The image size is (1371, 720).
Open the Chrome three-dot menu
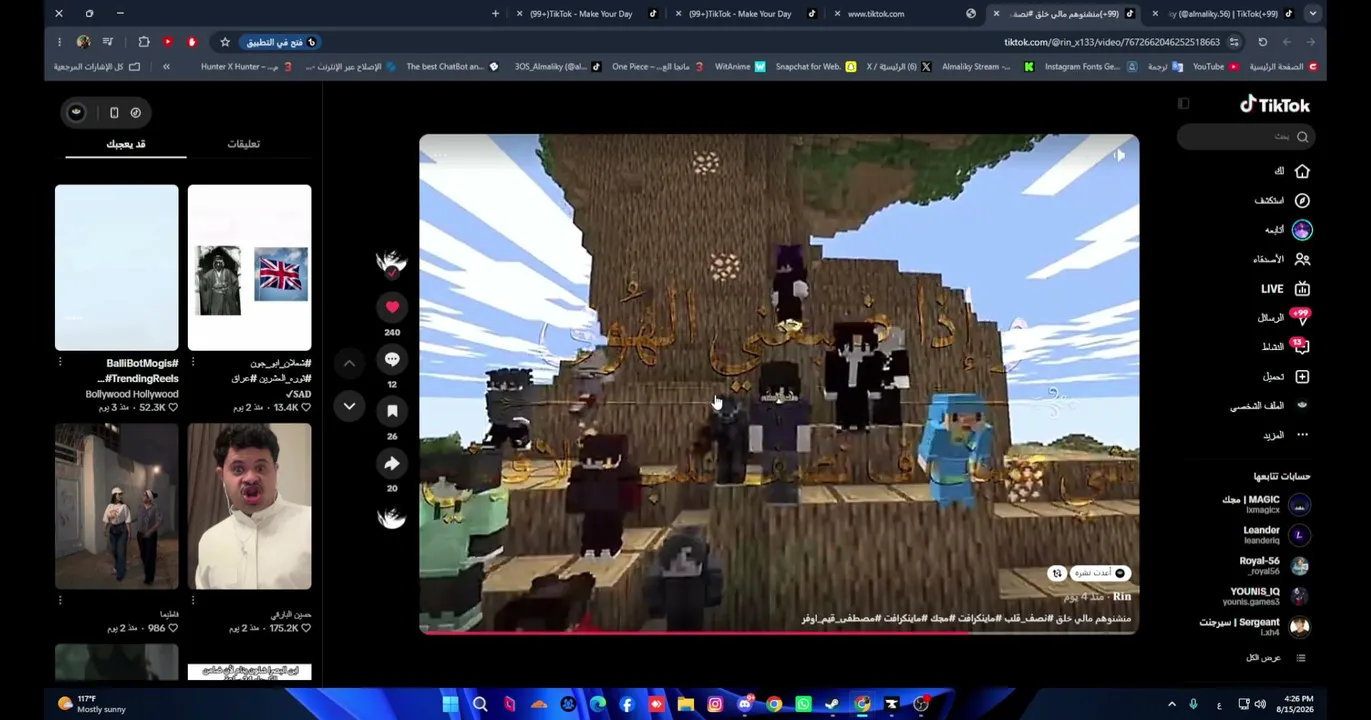[x=59, y=42]
